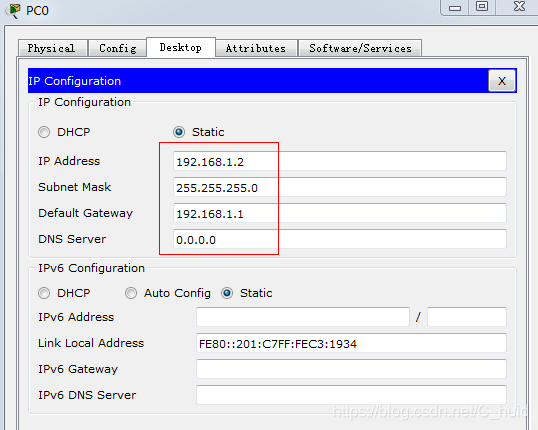Viewport: 538px width, 430px height.
Task: Click the PC0 window title icon
Action: [14, 10]
